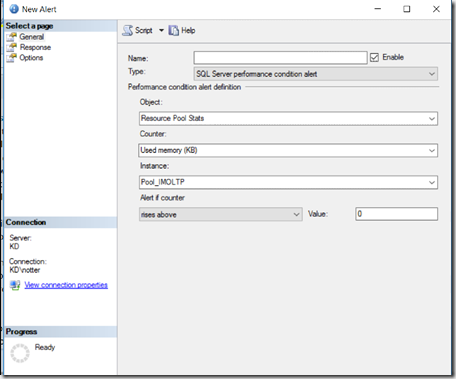Select the General page
Screen dimensions: 456x379
31,37
